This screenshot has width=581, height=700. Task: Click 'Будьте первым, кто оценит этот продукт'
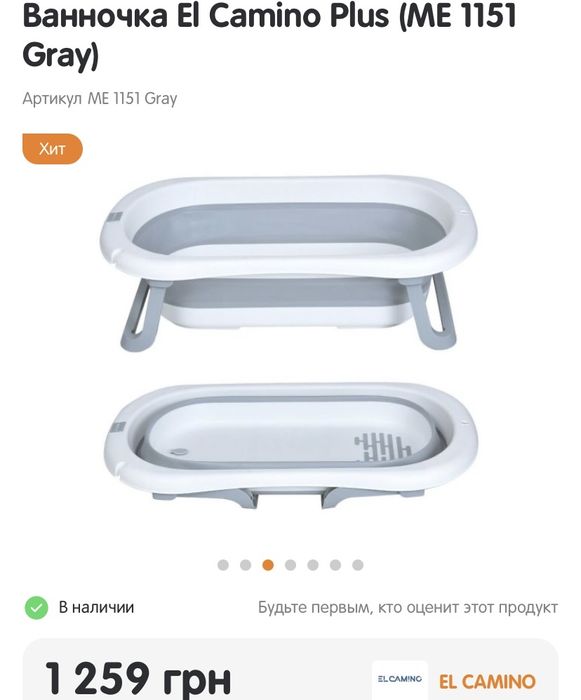click(408, 607)
